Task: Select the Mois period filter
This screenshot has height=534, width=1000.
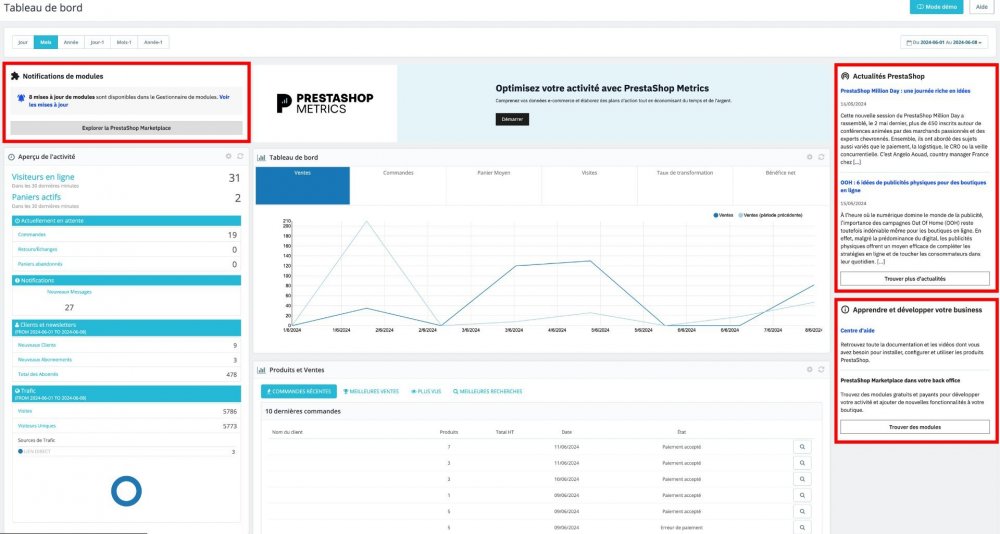Action: [x=46, y=42]
